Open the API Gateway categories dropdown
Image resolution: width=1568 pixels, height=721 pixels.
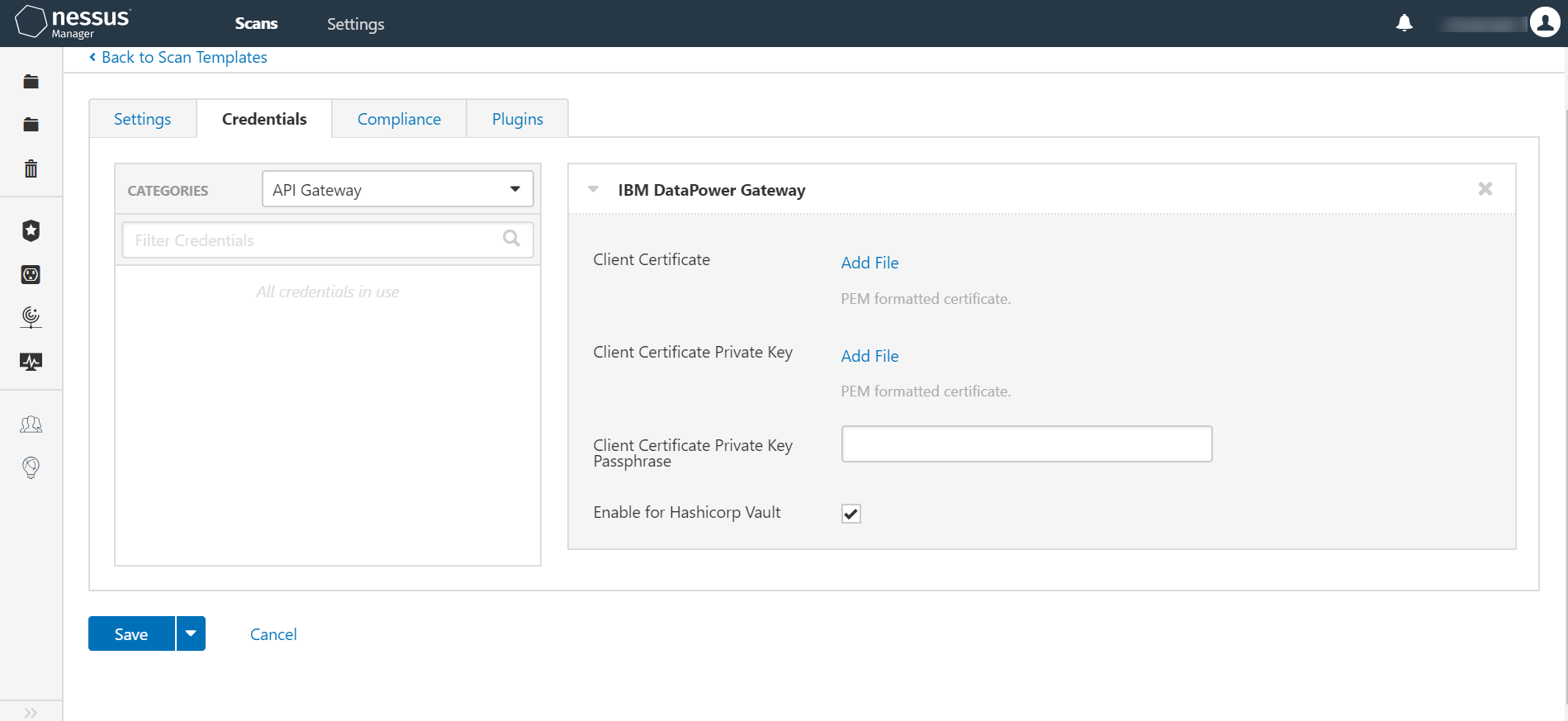pos(398,189)
